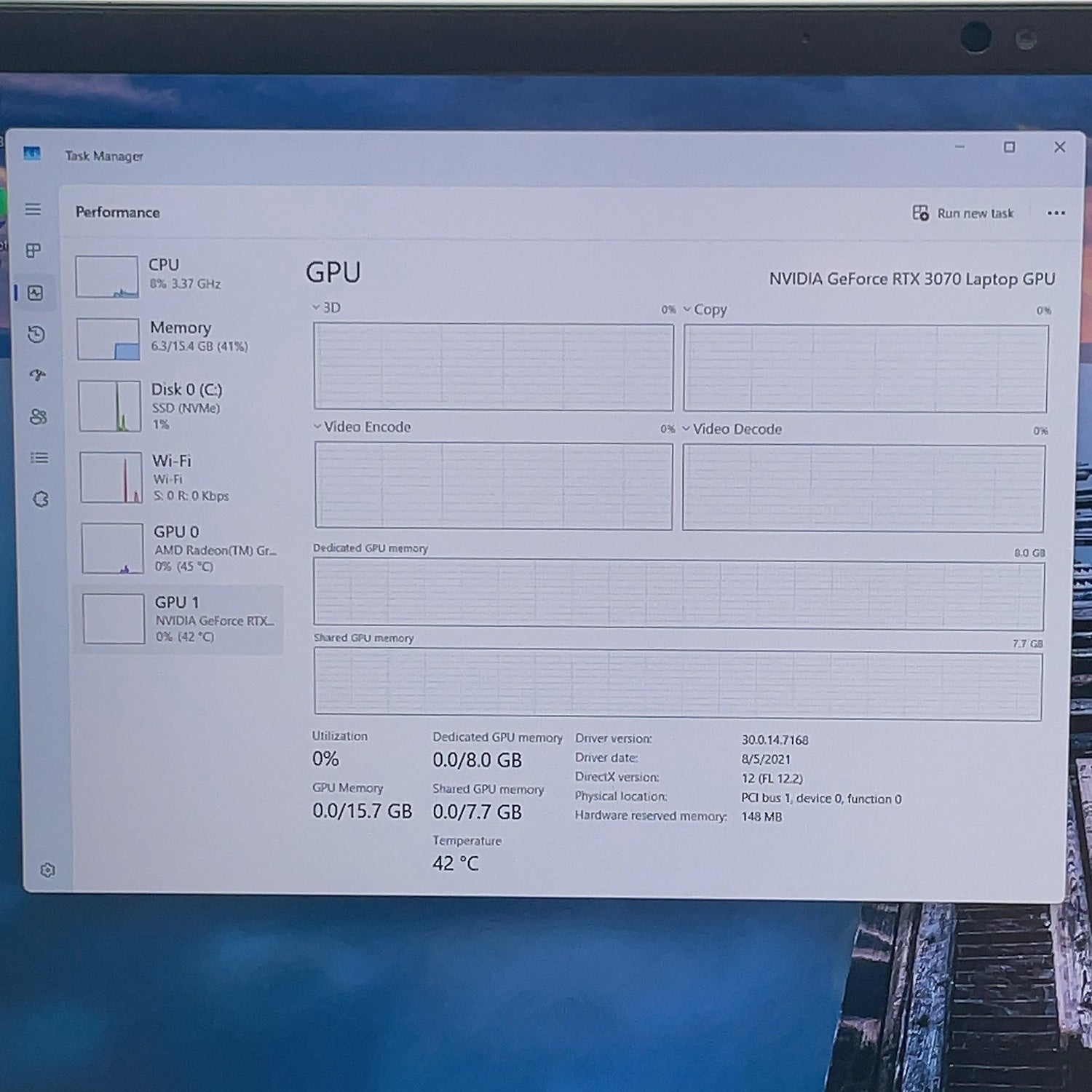1092x1092 pixels.
Task: Open the Services sidebar icon
Action: coord(41,499)
